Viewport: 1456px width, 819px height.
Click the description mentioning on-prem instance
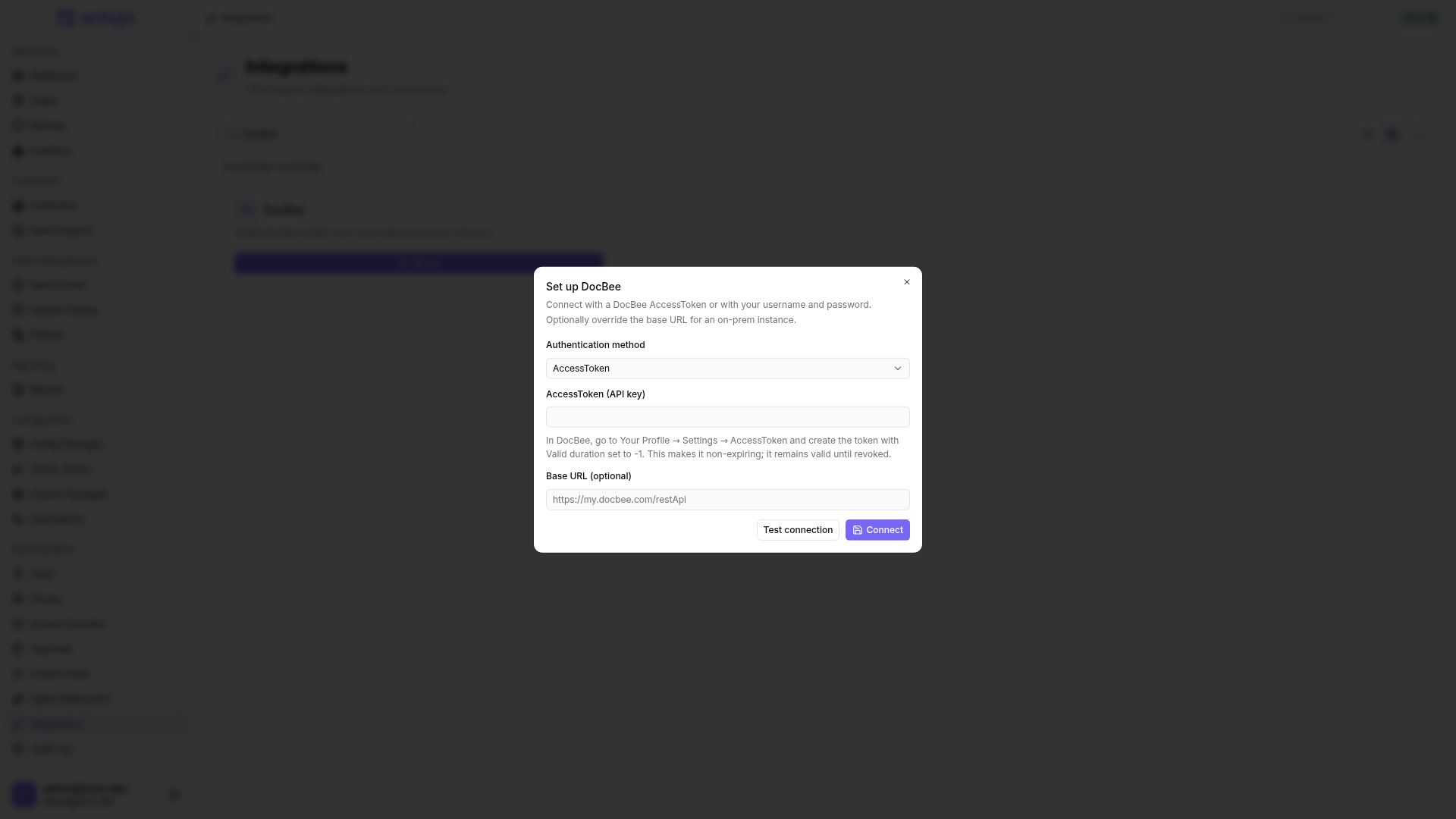point(708,312)
